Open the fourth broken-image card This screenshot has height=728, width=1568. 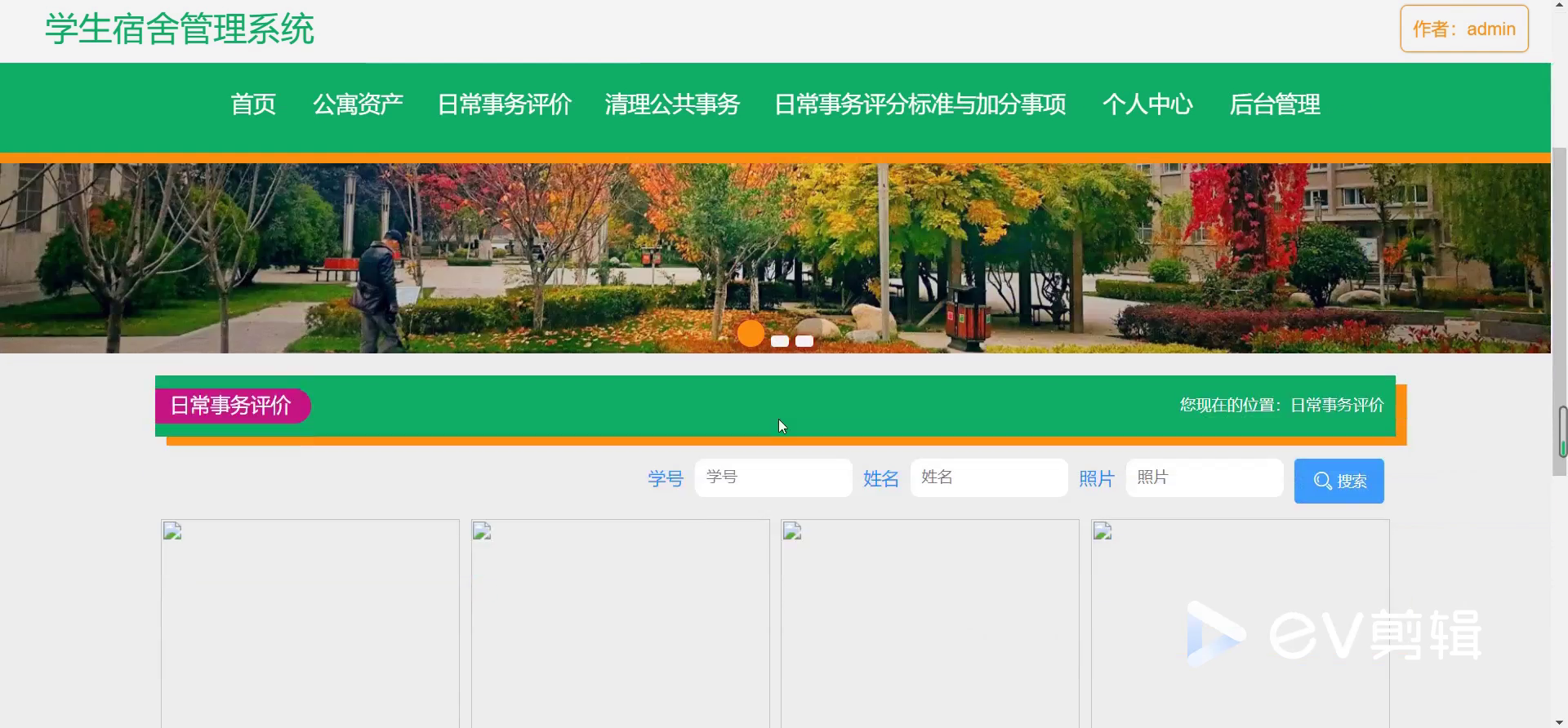tap(1241, 624)
